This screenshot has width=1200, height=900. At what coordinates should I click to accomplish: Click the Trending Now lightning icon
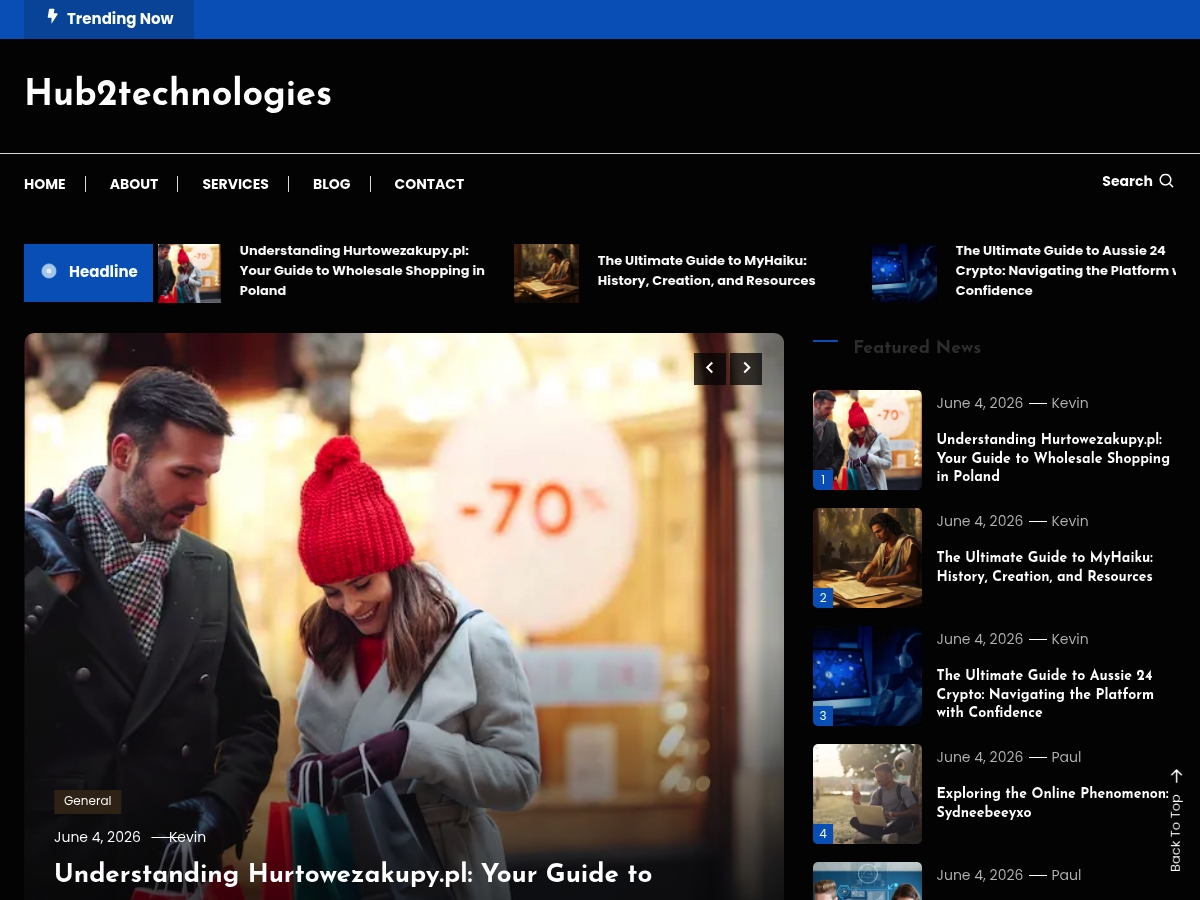52,17
